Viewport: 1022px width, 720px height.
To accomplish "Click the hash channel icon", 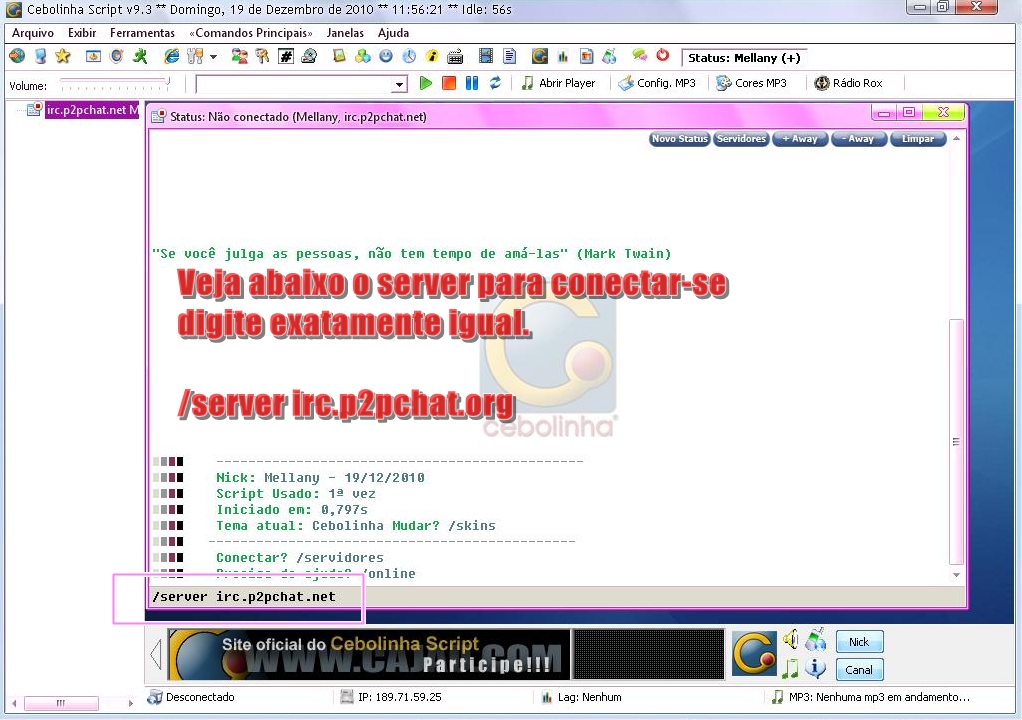I will click(285, 57).
